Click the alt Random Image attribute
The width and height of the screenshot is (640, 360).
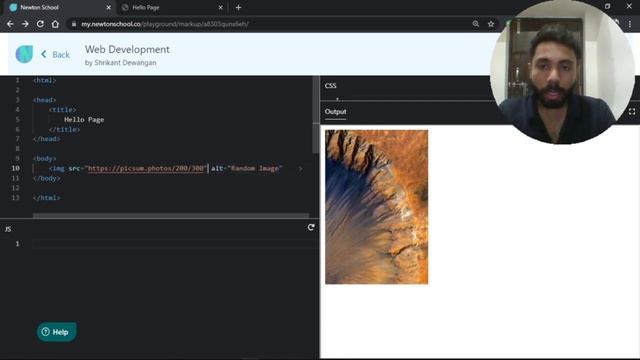coord(247,168)
